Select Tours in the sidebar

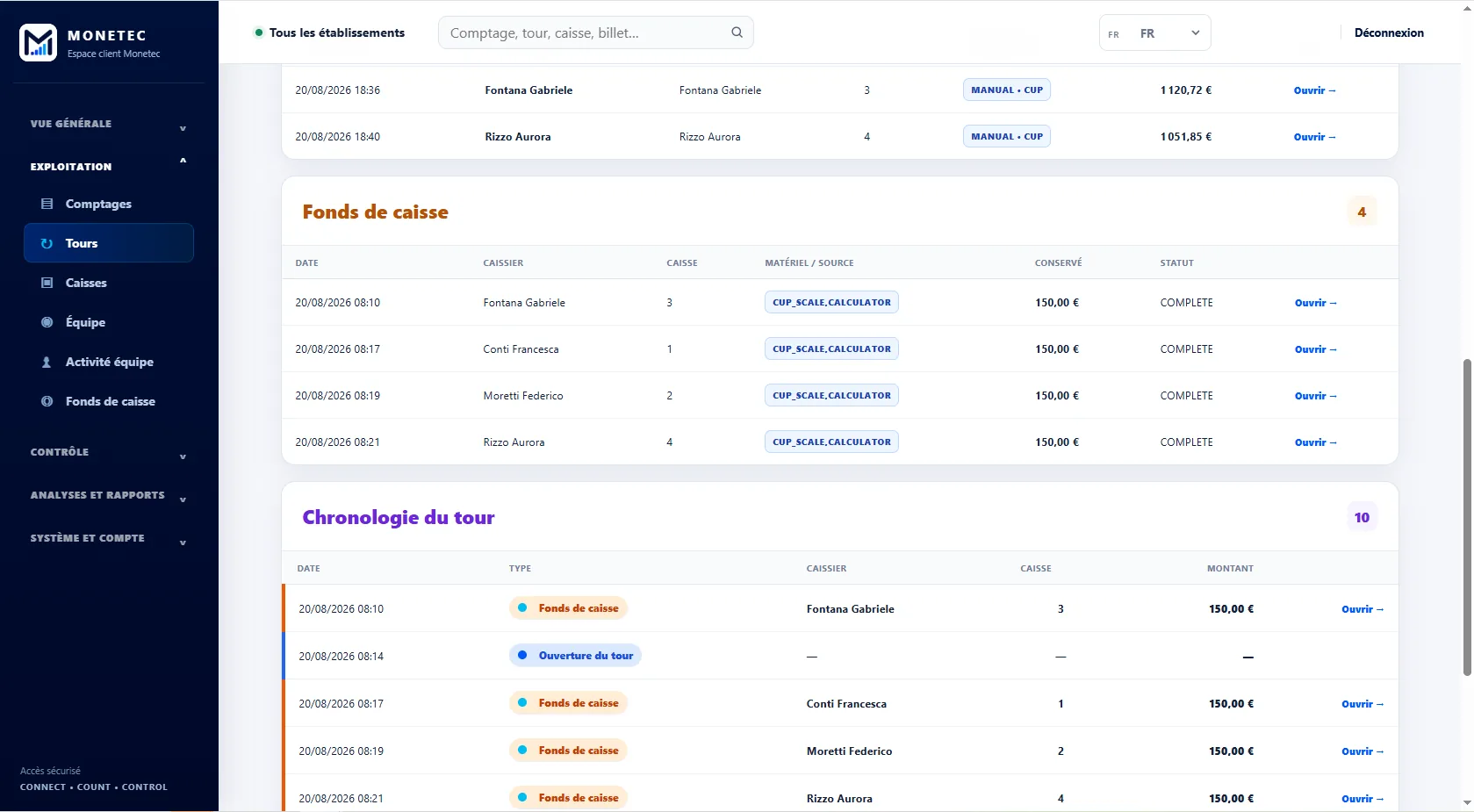[109, 243]
